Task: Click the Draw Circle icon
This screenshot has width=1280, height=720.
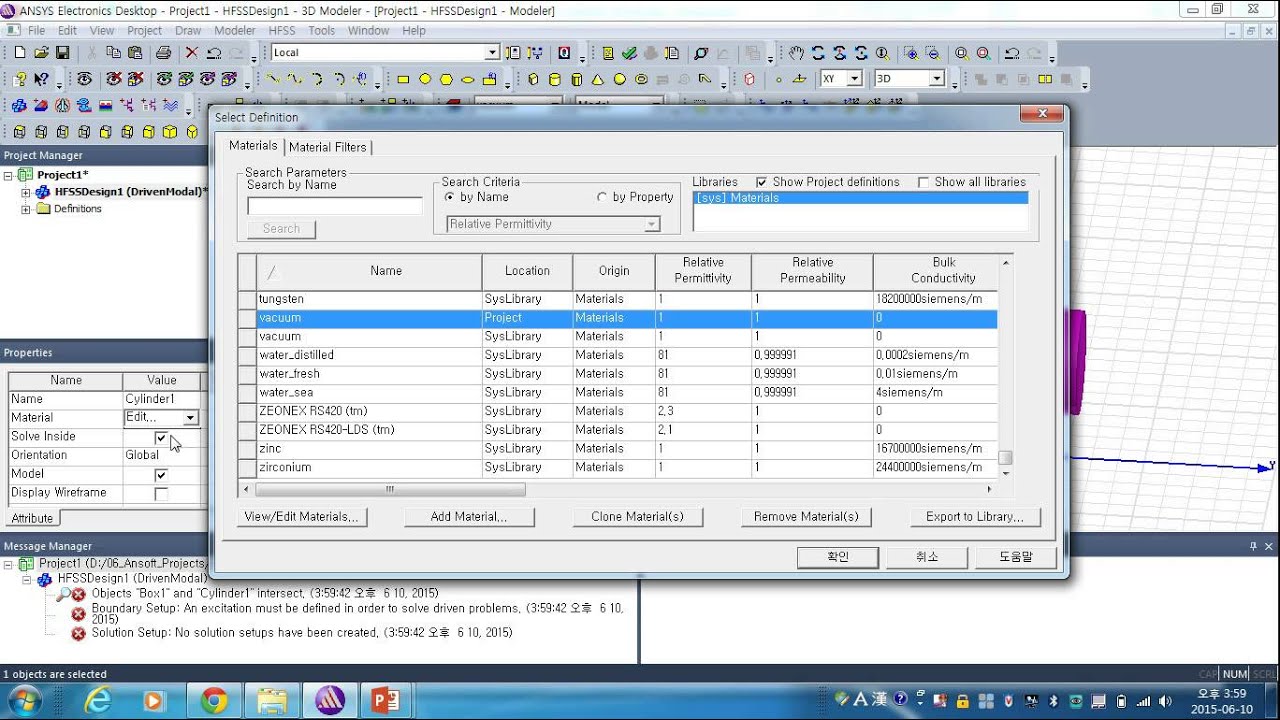Action: point(425,79)
